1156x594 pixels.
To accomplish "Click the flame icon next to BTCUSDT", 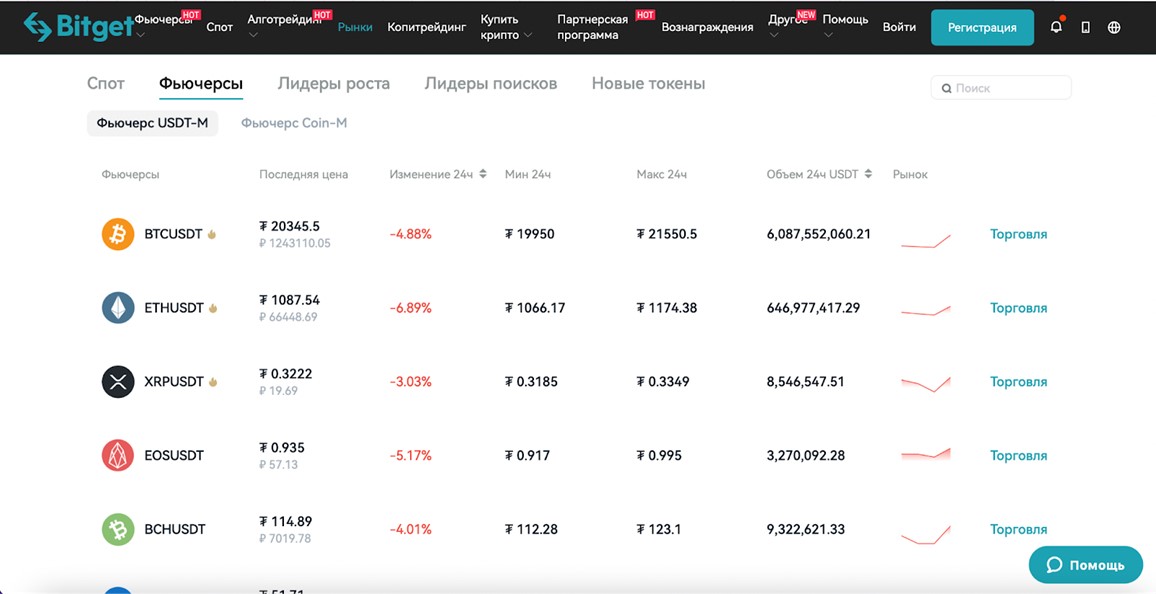I will point(212,234).
